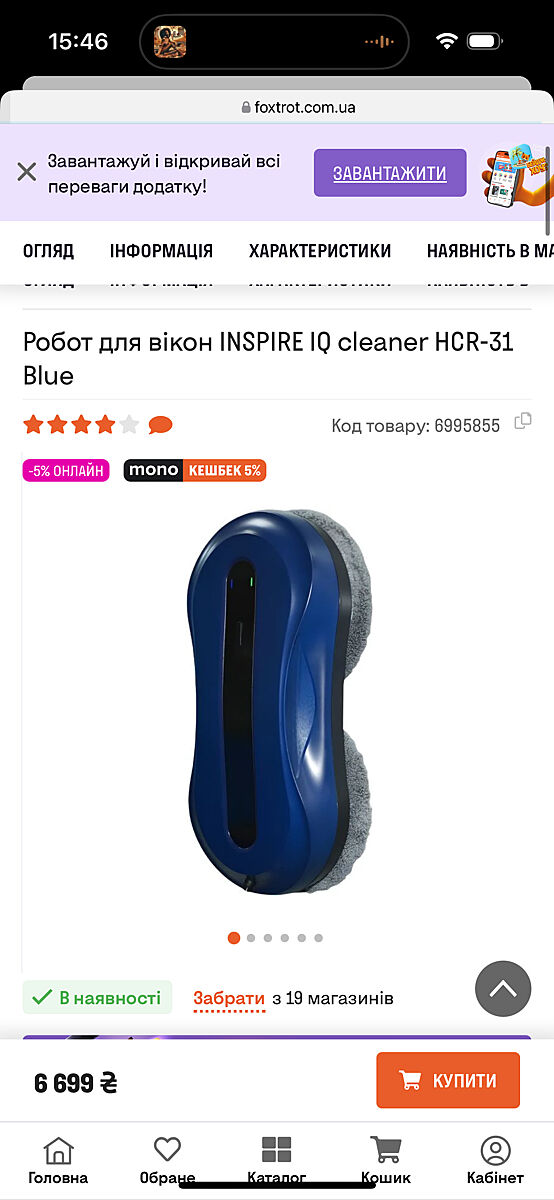Image resolution: width=554 pixels, height=1200 pixels.
Task: Jump to the last carousel dot
Action: point(318,938)
